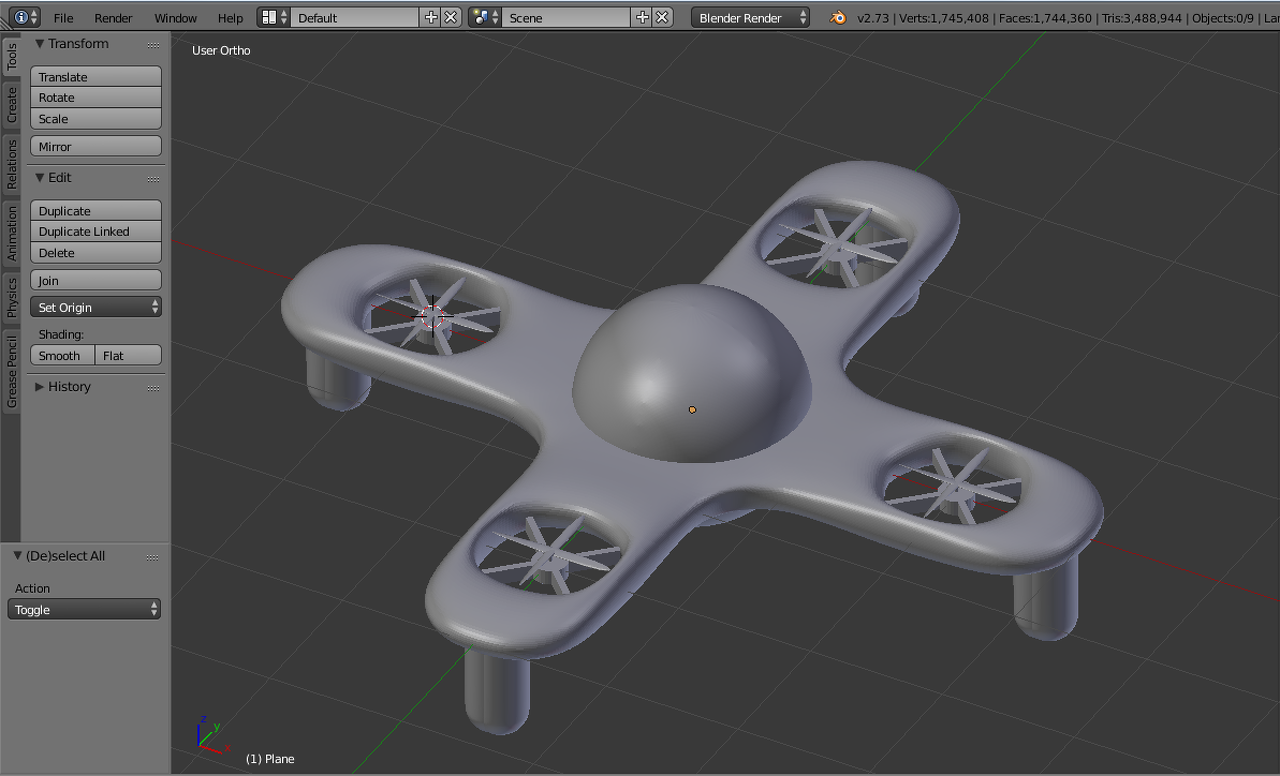
Task: Collapse the Edit panel
Action: click(x=40, y=178)
